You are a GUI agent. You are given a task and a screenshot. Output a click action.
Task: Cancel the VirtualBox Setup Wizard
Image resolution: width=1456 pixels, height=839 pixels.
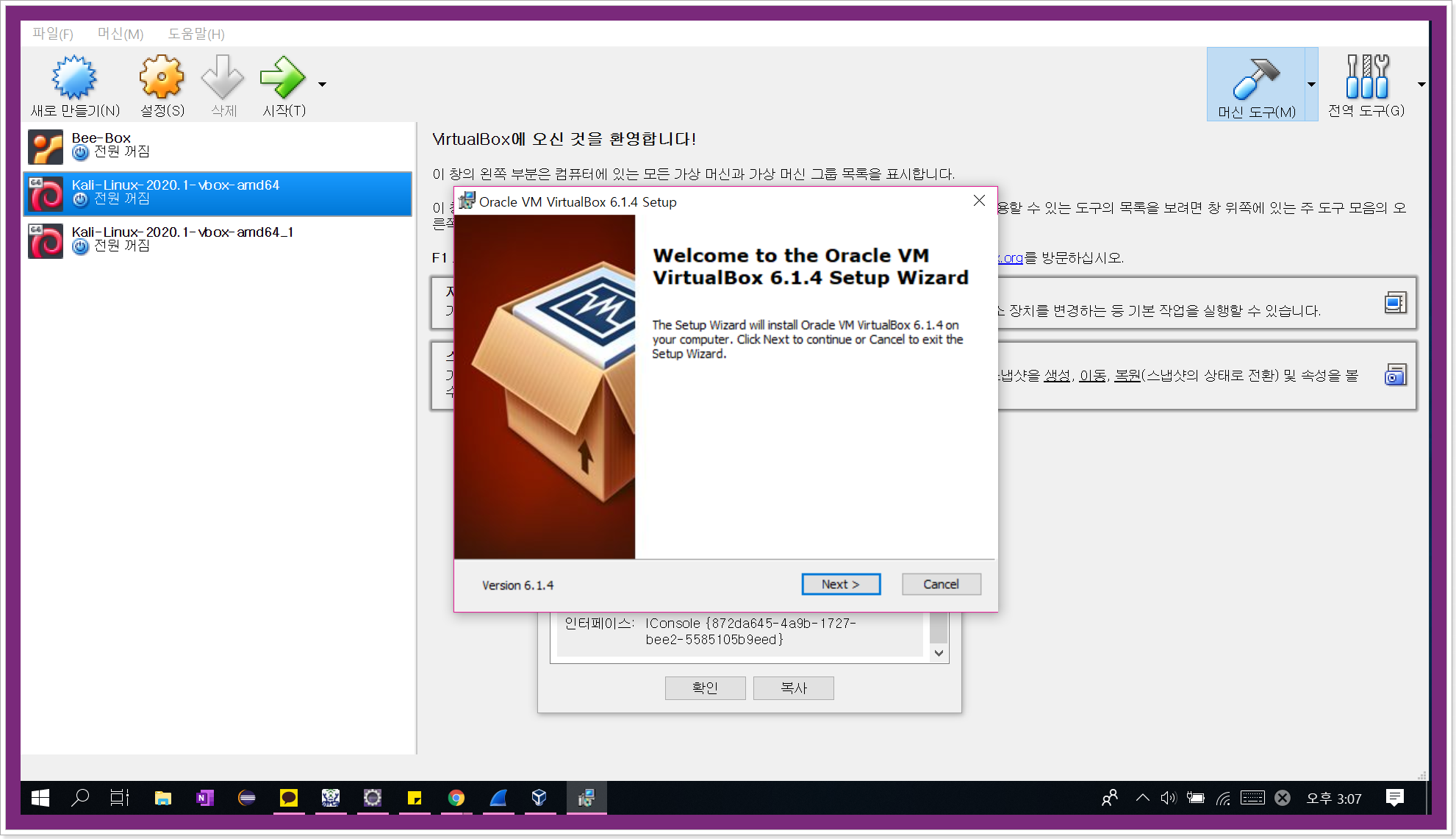[x=941, y=584]
